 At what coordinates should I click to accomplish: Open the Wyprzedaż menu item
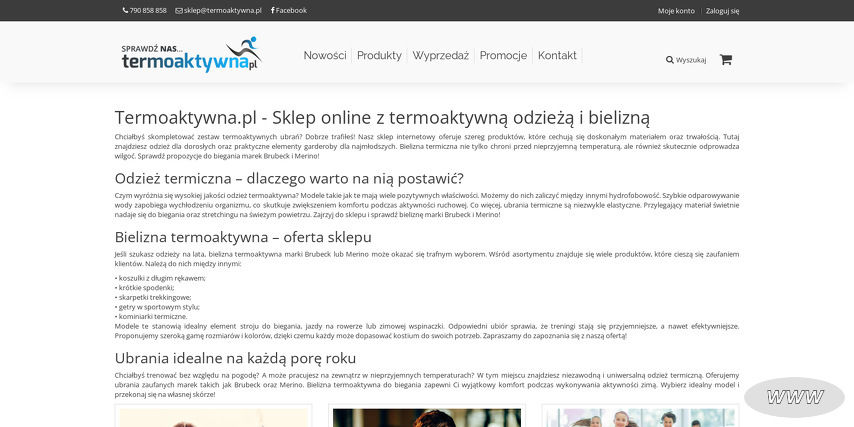click(x=441, y=56)
